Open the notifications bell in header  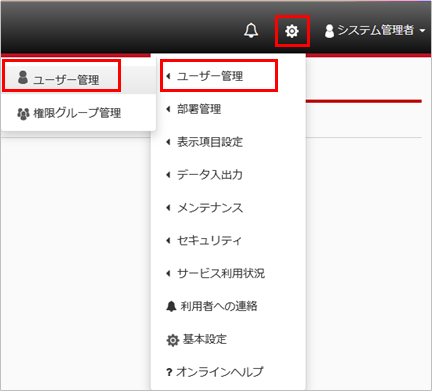tap(251, 31)
